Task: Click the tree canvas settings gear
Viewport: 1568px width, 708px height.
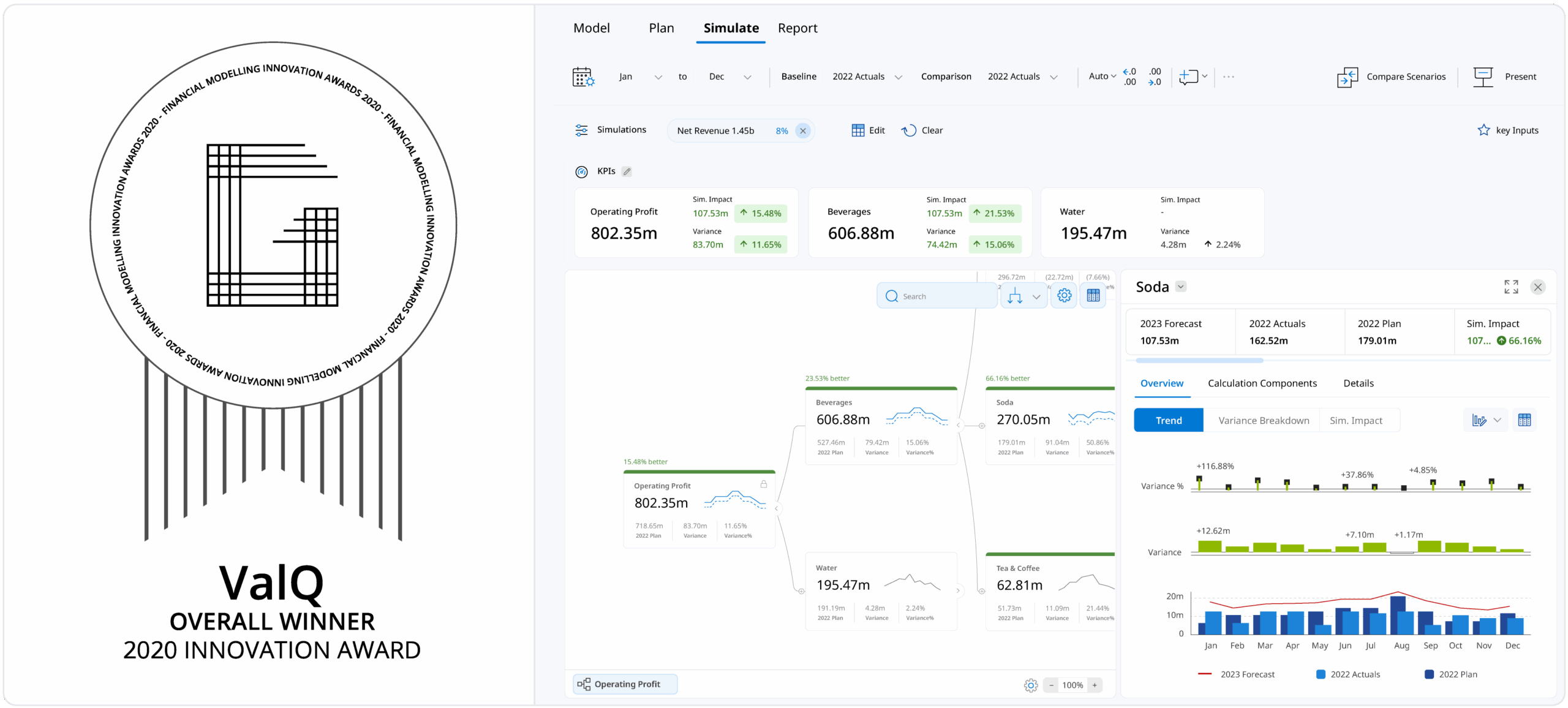Action: click(x=1065, y=296)
